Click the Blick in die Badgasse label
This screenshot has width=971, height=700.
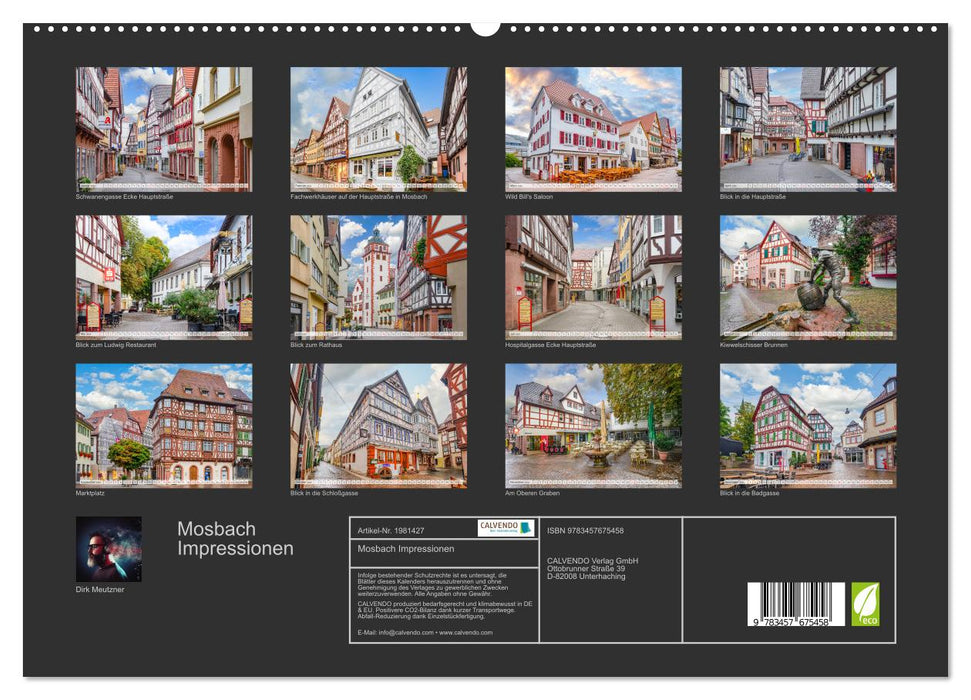point(750,492)
